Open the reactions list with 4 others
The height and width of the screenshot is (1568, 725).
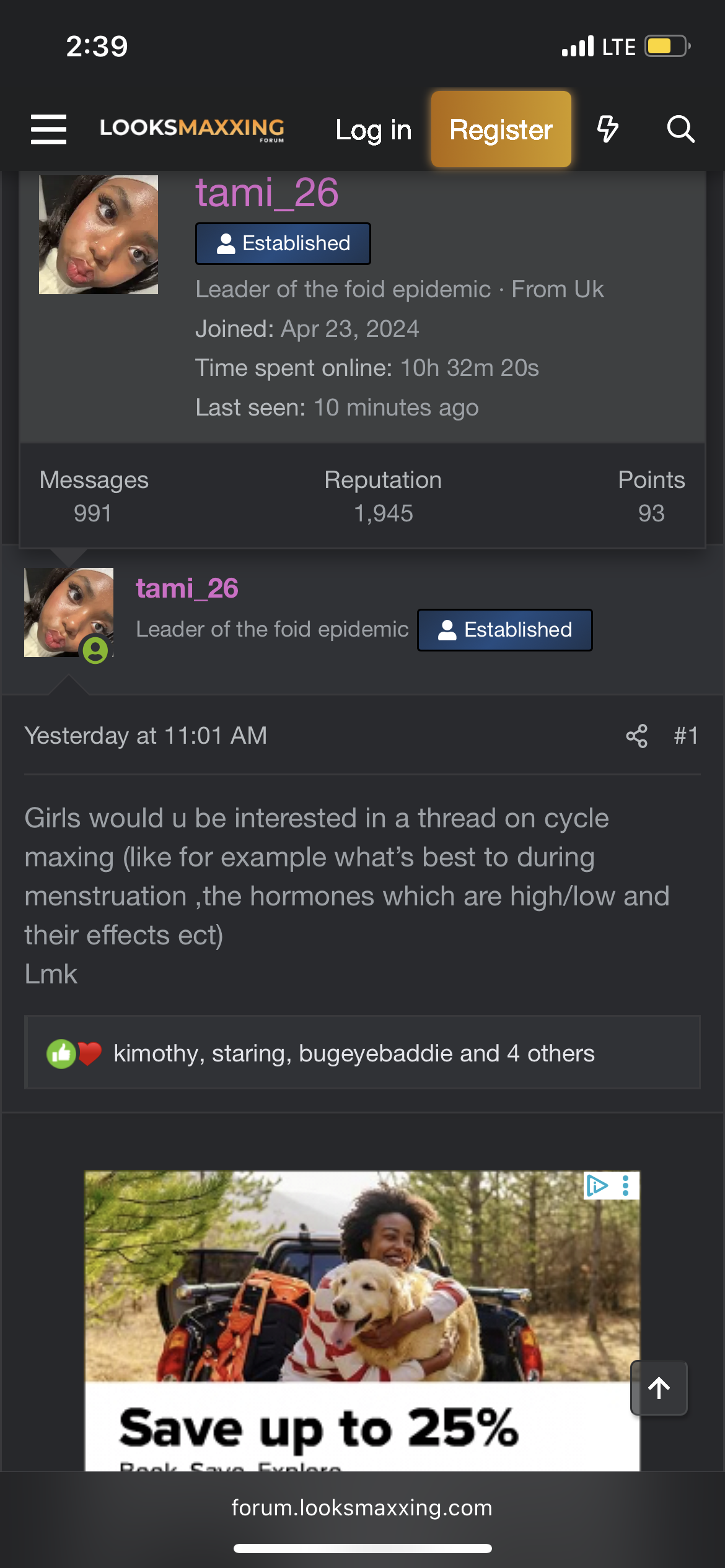coord(354,1053)
